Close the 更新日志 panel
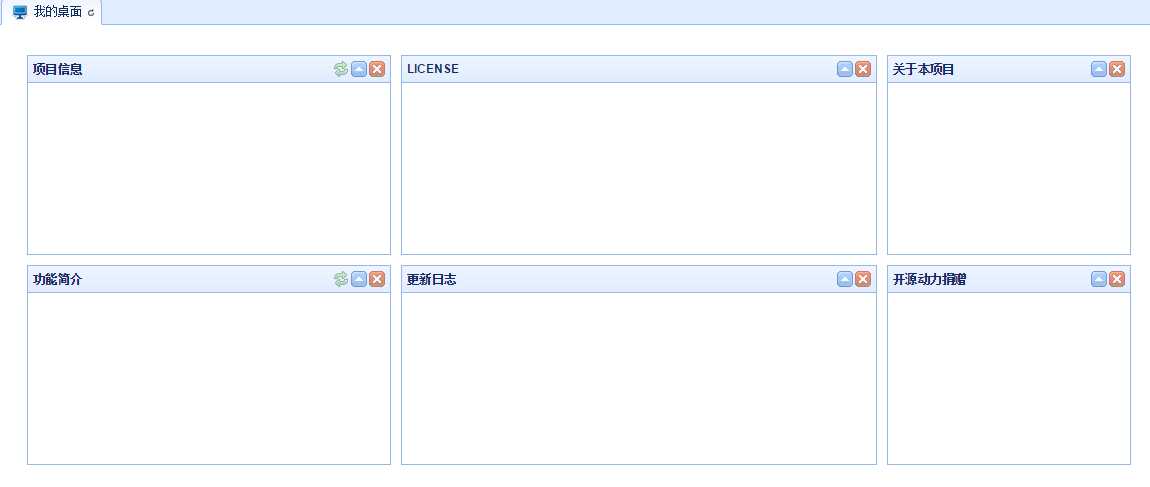Viewport: 1150px width, 487px height. [x=863, y=279]
